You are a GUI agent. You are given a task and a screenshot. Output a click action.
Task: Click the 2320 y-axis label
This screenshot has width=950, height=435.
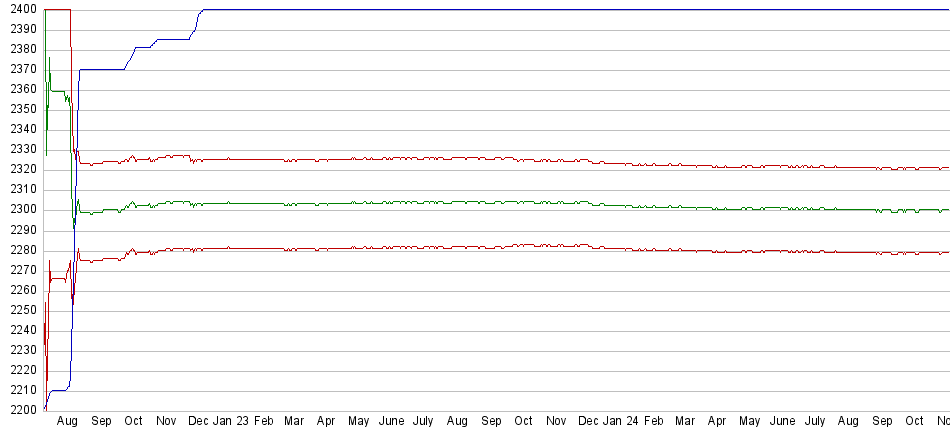(x=19, y=170)
